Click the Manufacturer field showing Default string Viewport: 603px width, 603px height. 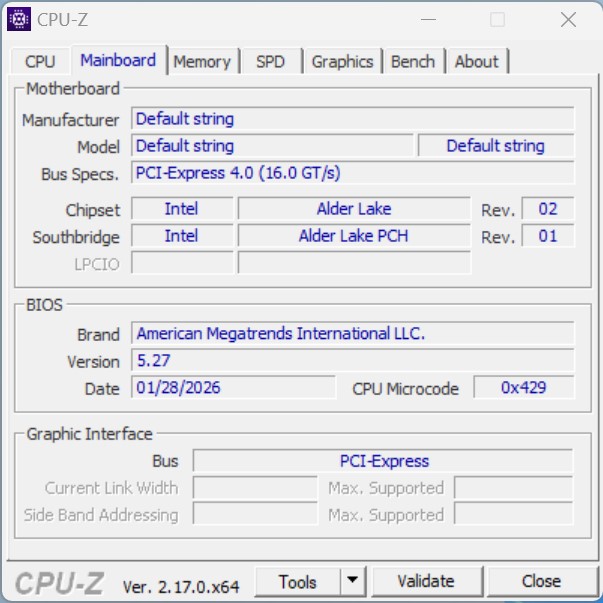pos(352,119)
